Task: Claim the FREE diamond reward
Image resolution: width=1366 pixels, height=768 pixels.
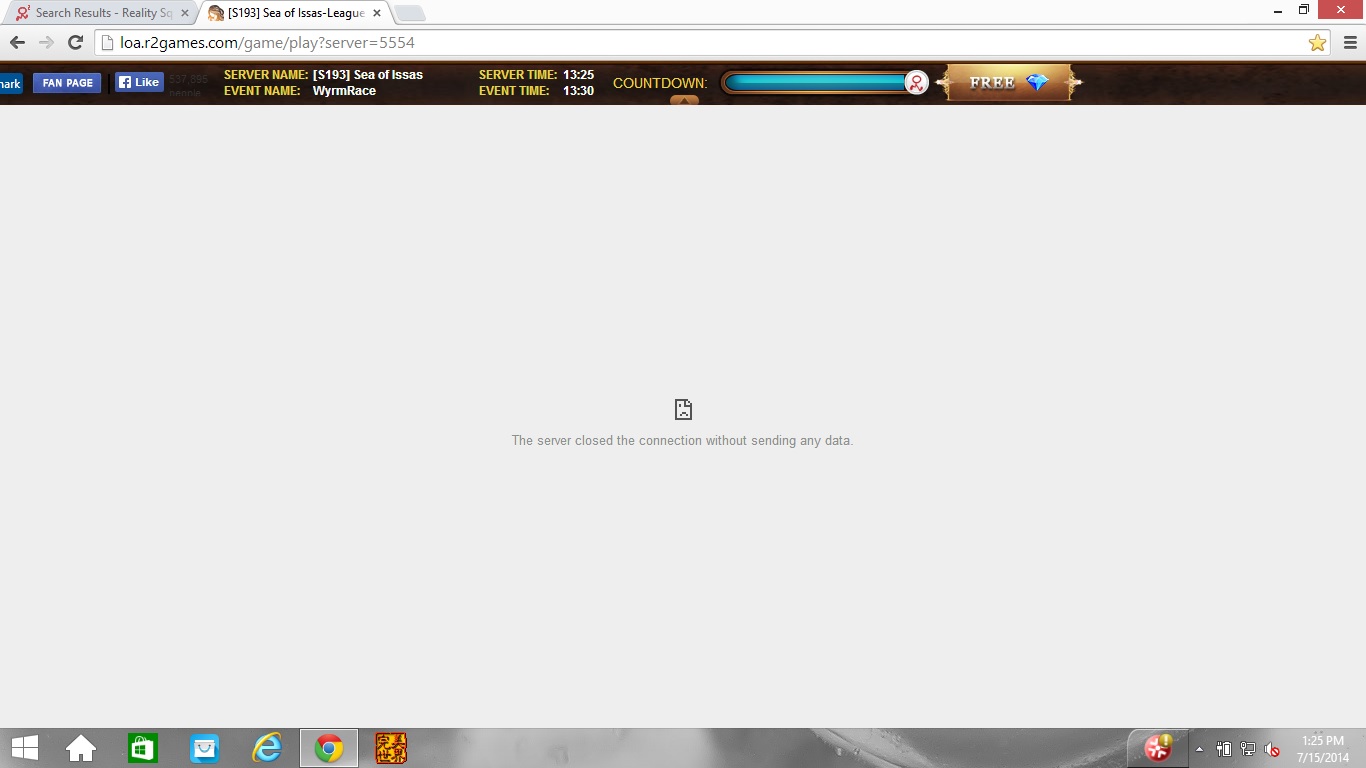Action: pyautogui.click(x=1007, y=83)
